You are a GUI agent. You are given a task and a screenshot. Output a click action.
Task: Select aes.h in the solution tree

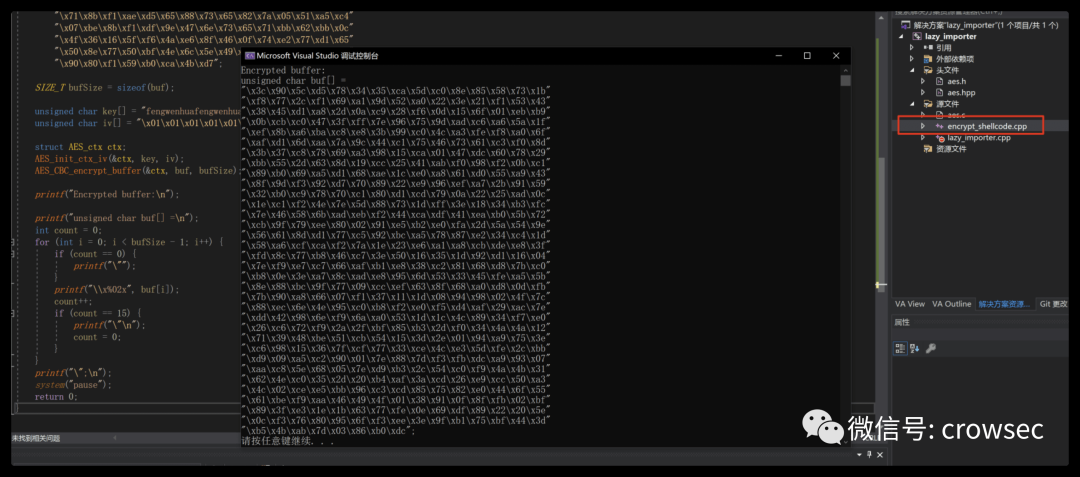[x=959, y=81]
